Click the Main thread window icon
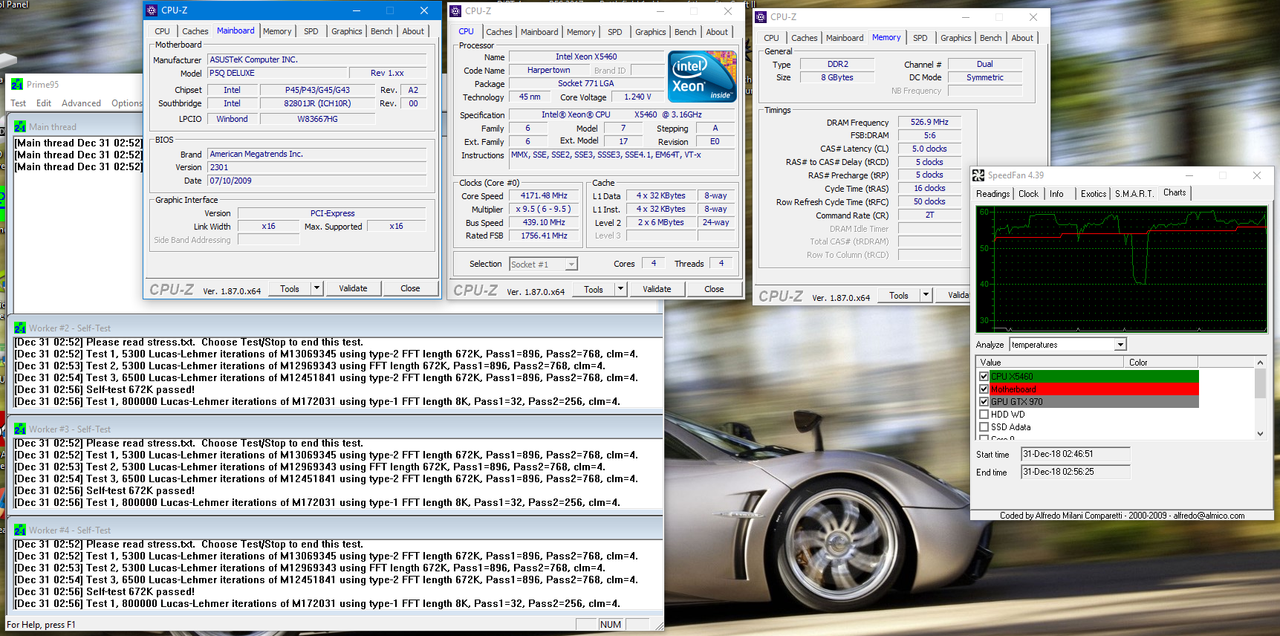The image size is (1280, 636). [20, 127]
